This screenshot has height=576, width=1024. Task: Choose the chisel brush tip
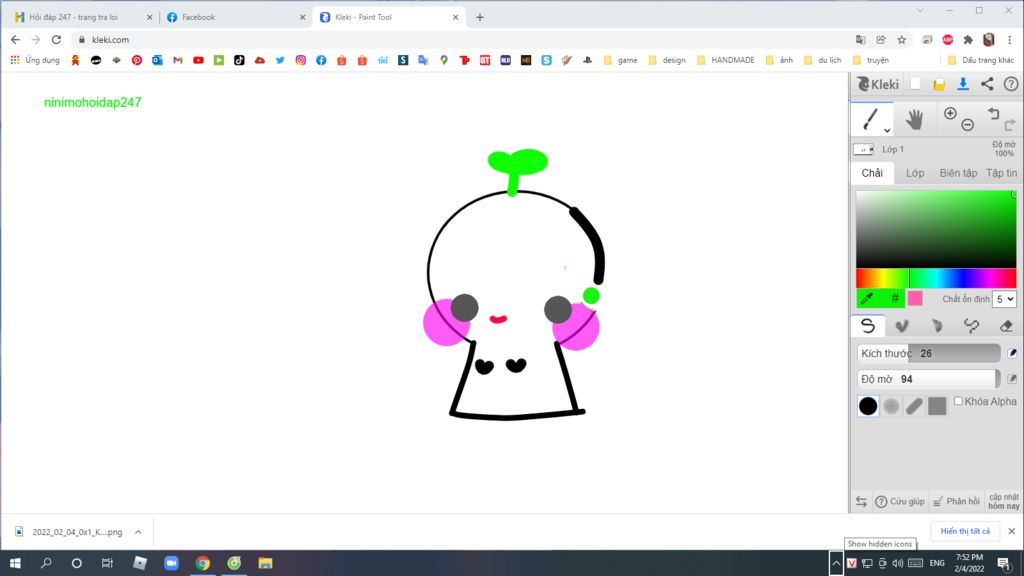(x=914, y=406)
